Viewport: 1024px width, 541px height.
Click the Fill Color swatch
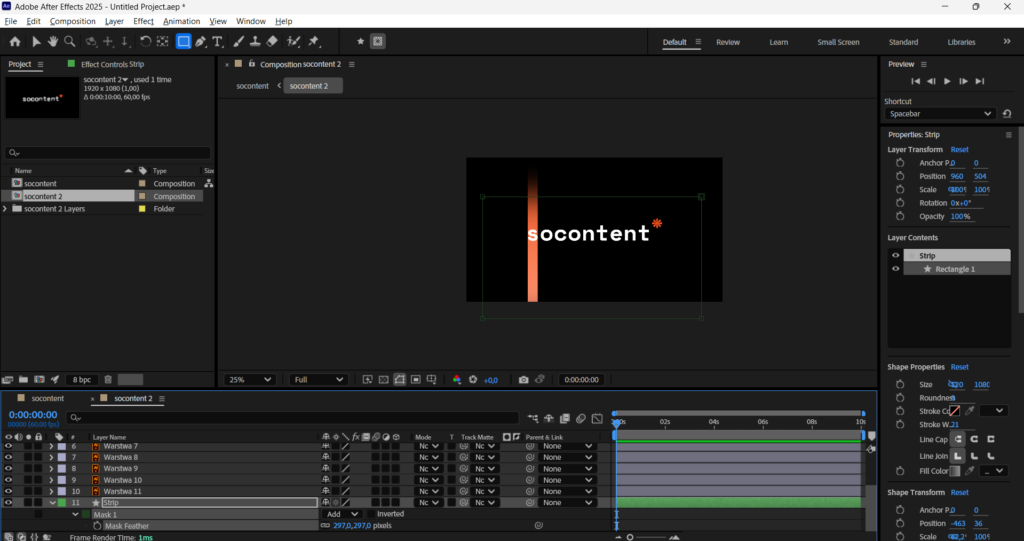click(x=955, y=471)
